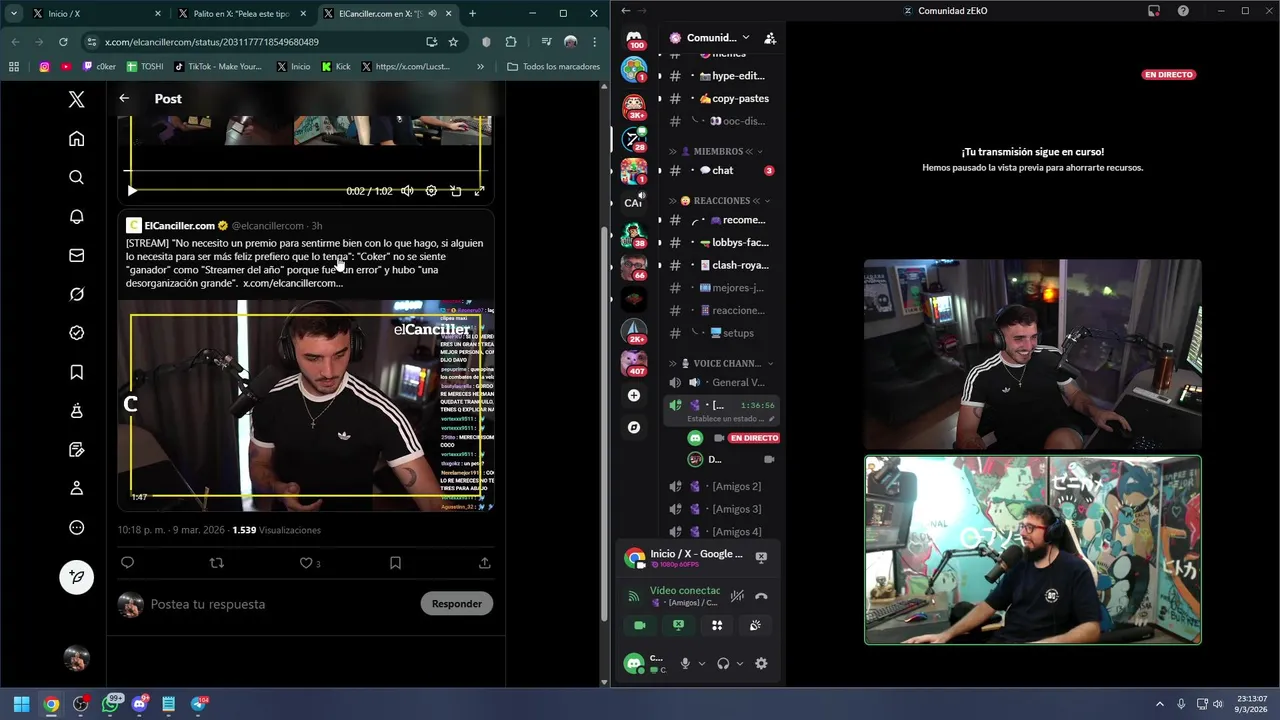Stop streaming the Inicio / X screen share
1280x720 pixels.
click(761, 557)
